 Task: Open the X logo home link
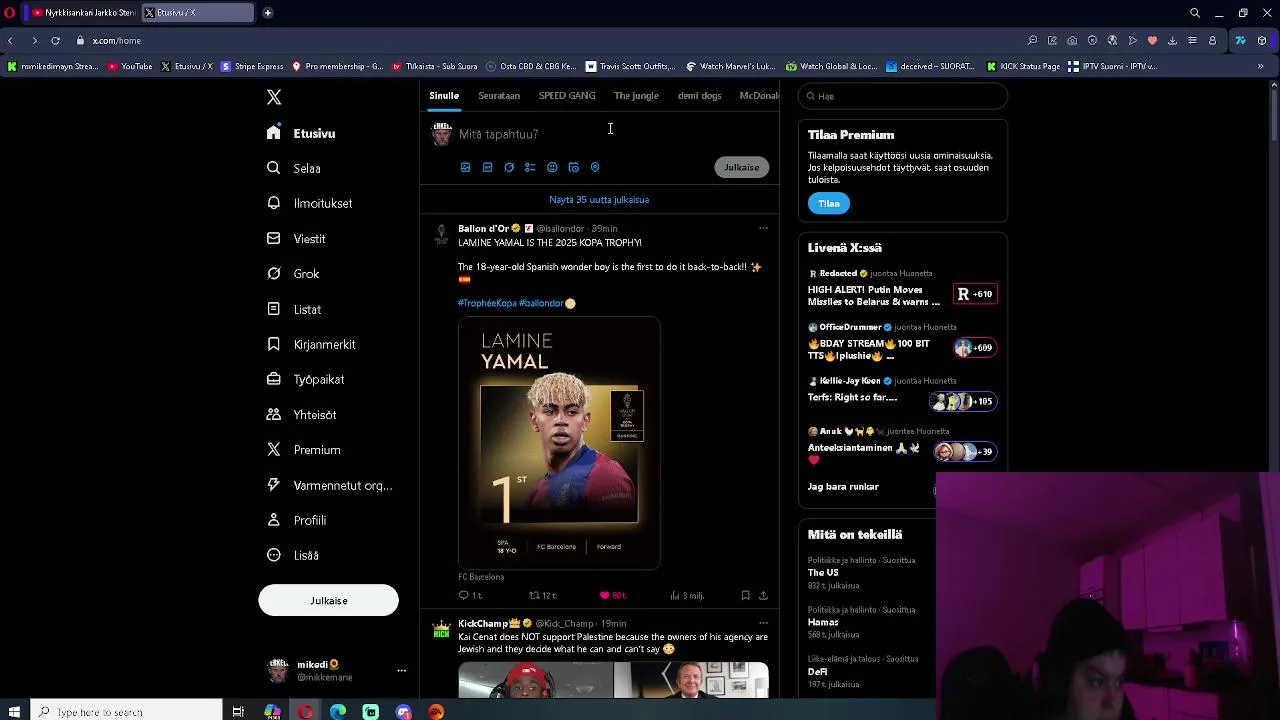tap(274, 97)
